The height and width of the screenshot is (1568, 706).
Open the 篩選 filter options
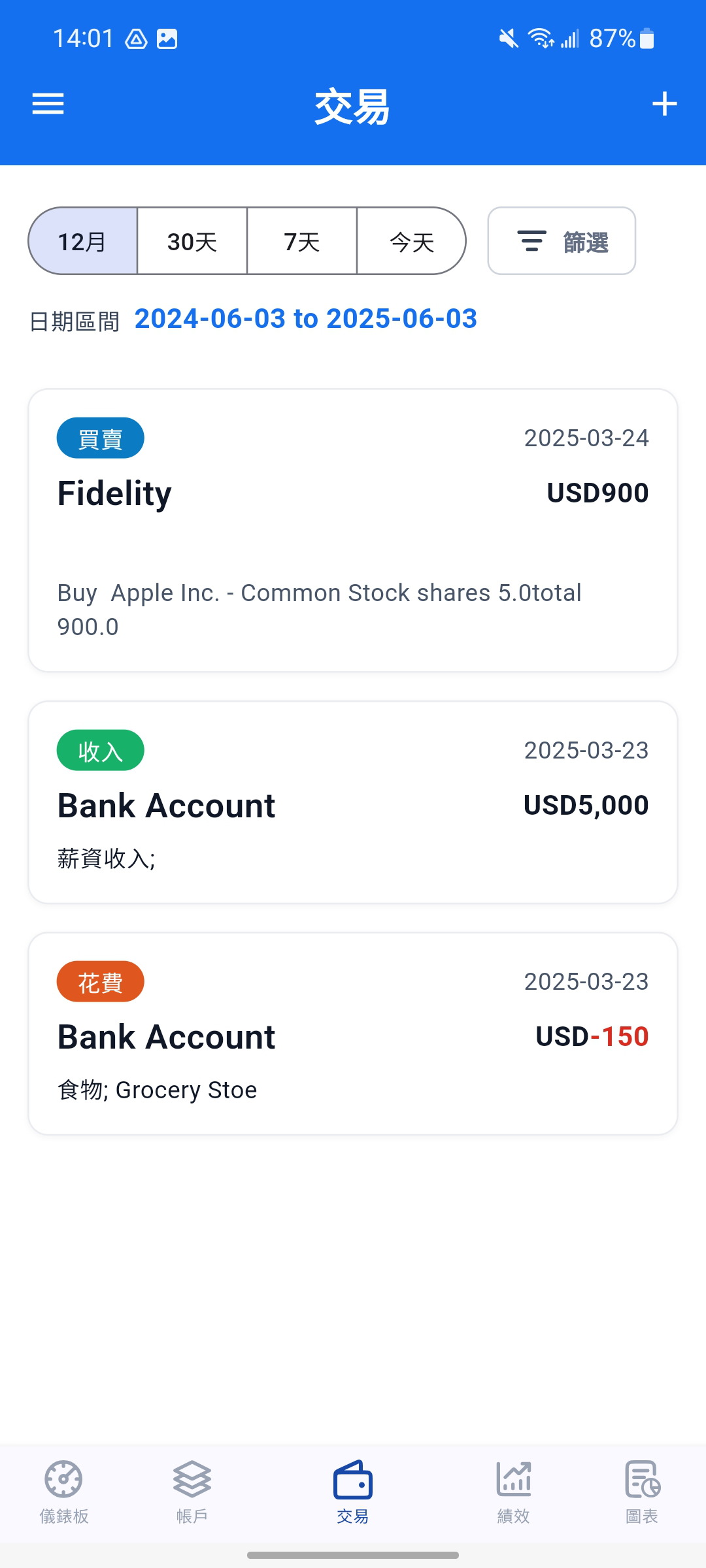click(562, 241)
